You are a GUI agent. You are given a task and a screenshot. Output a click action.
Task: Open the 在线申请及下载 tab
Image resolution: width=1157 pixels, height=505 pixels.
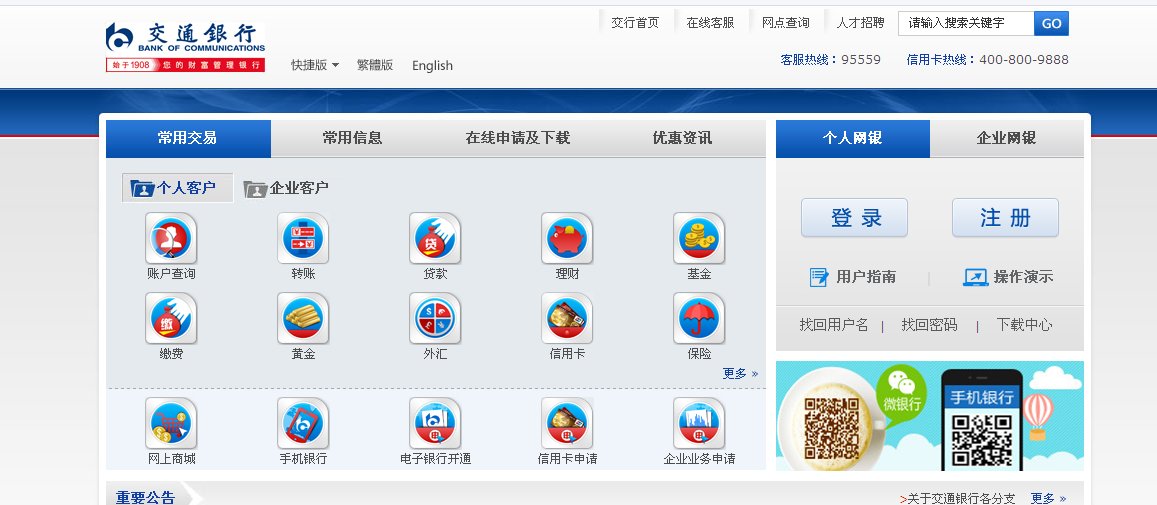[x=518, y=138]
